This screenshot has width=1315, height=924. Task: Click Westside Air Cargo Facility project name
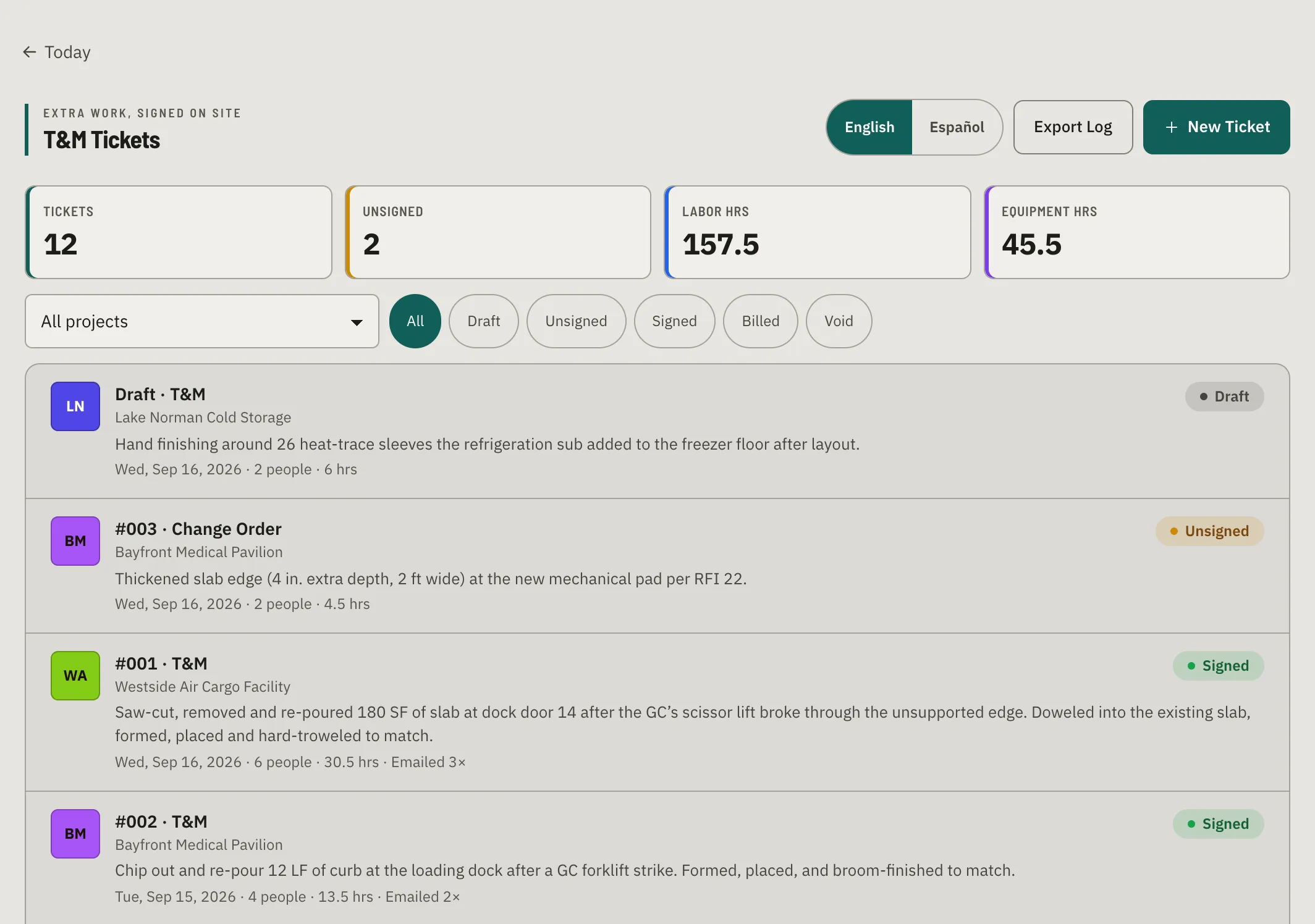click(203, 687)
